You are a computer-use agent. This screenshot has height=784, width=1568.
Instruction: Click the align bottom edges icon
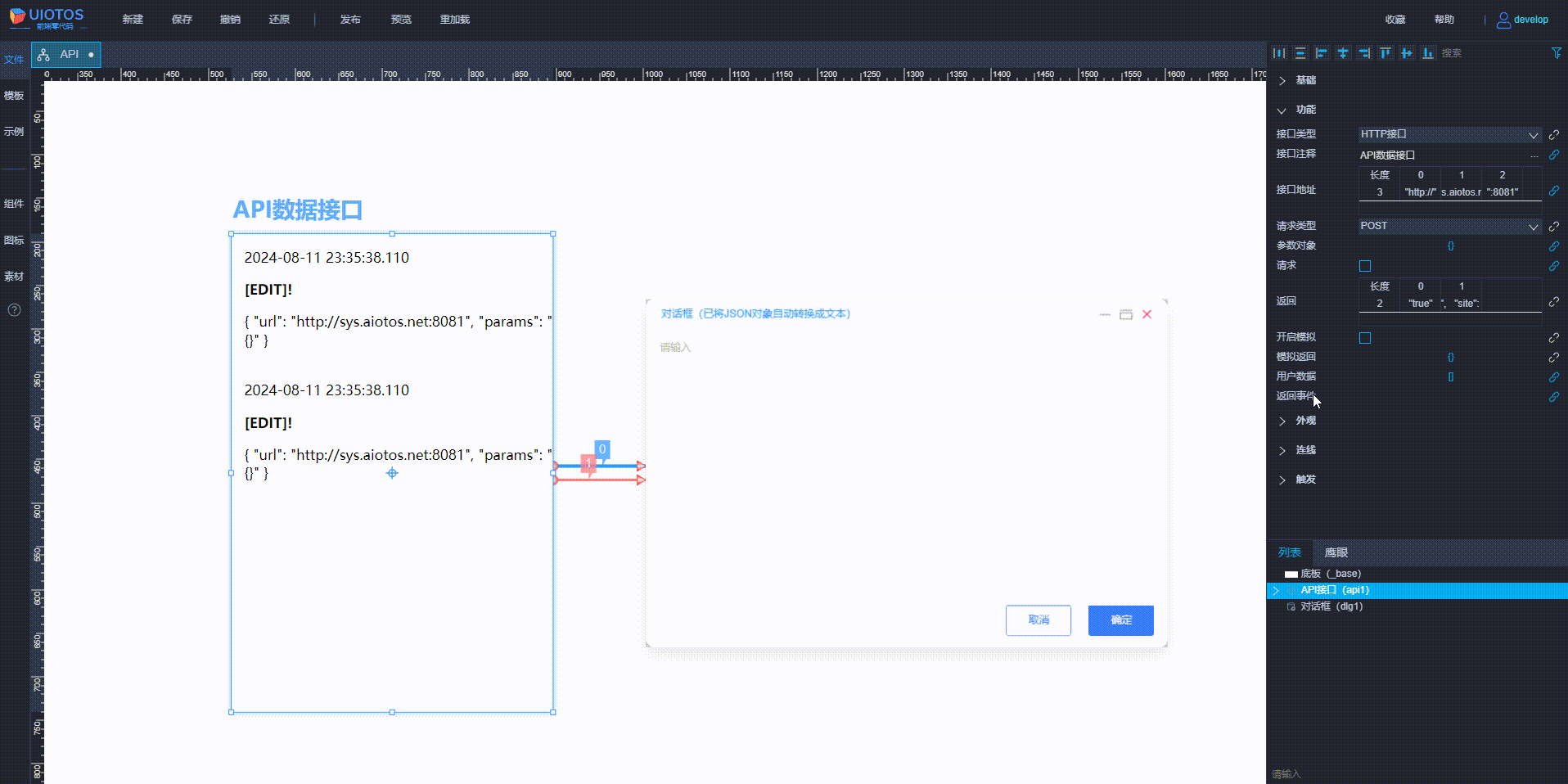tap(1428, 53)
